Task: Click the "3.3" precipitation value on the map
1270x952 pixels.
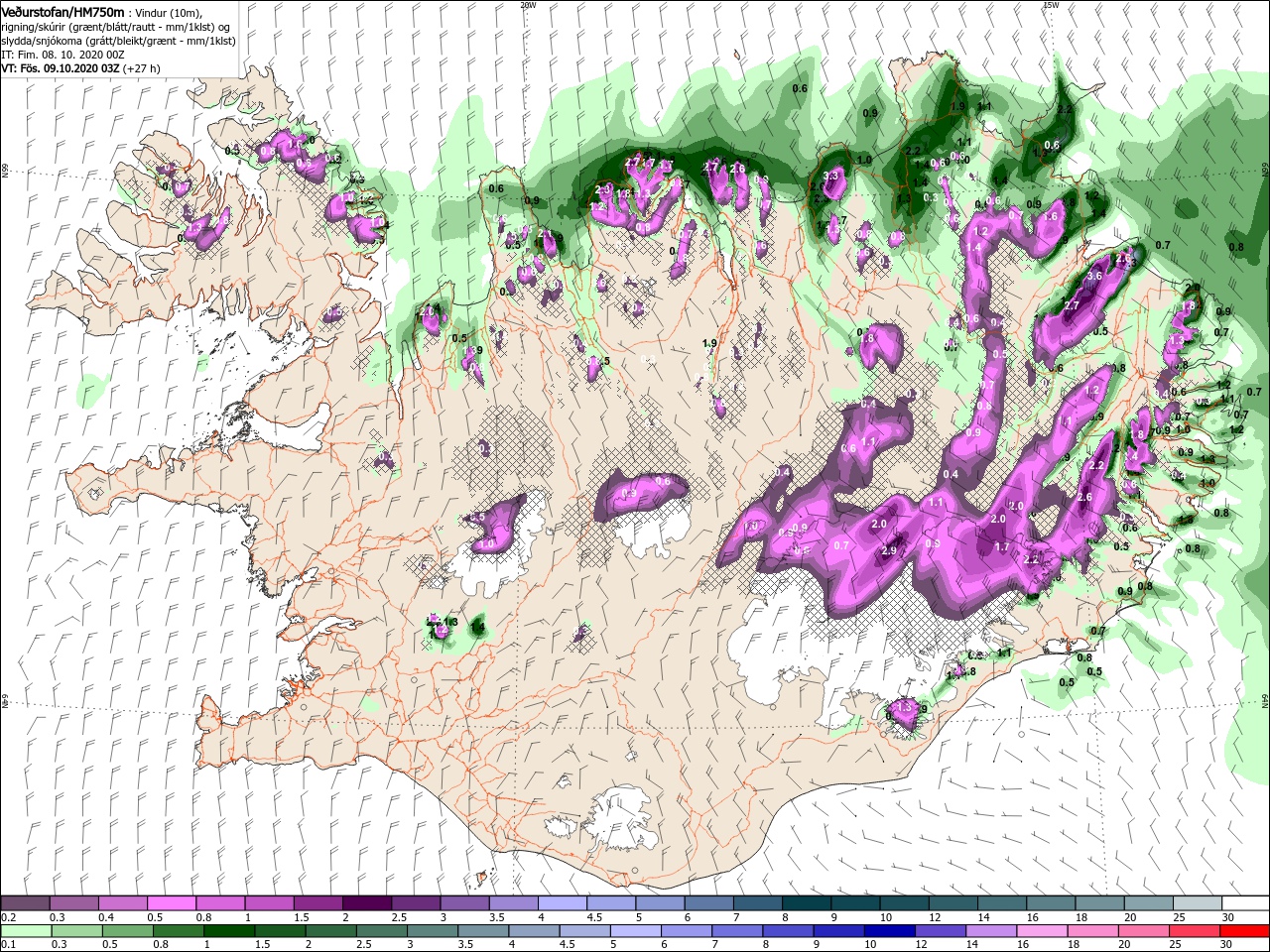Action: pyautogui.click(x=831, y=176)
